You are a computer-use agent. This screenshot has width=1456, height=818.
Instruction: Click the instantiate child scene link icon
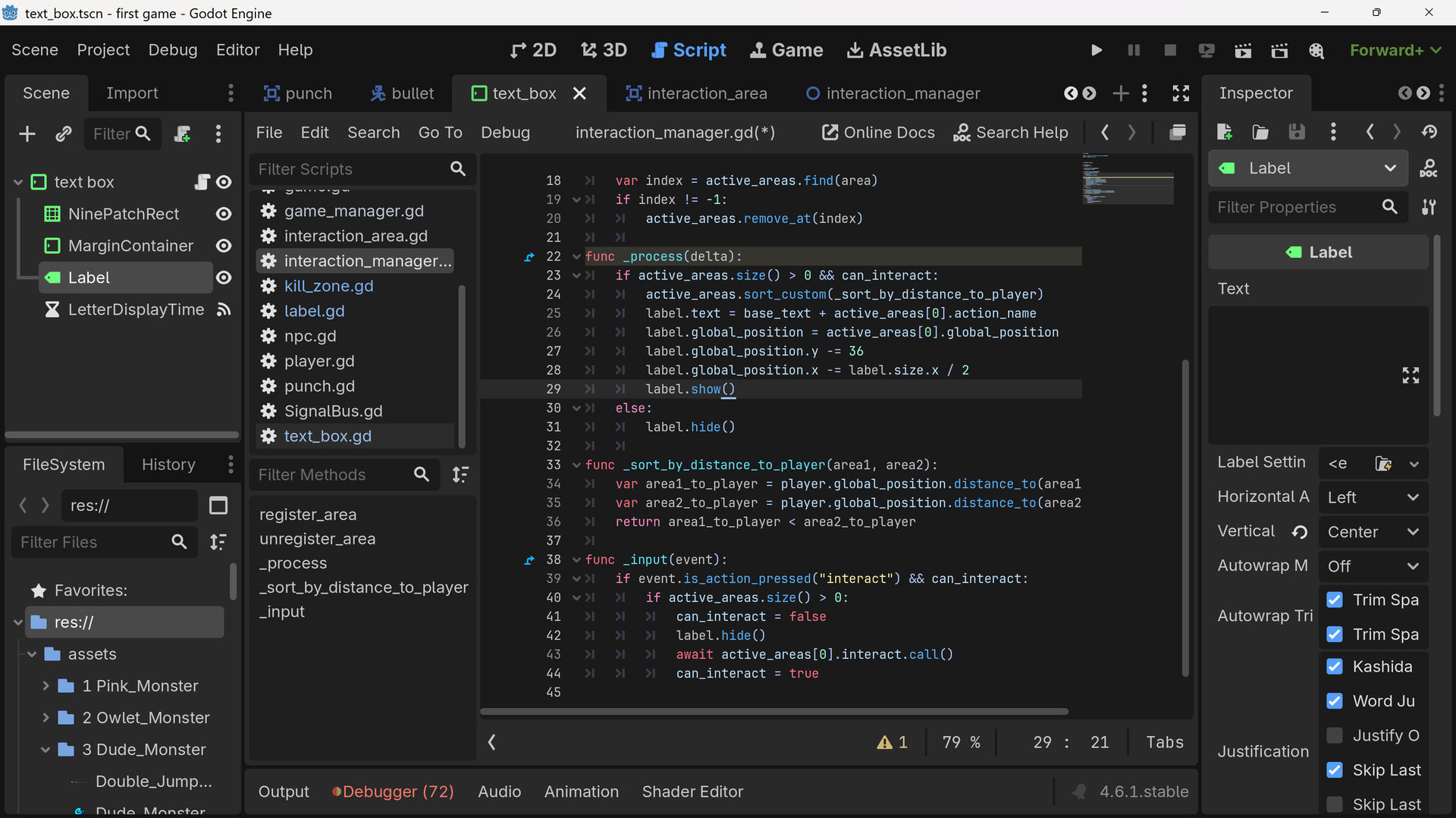64,134
